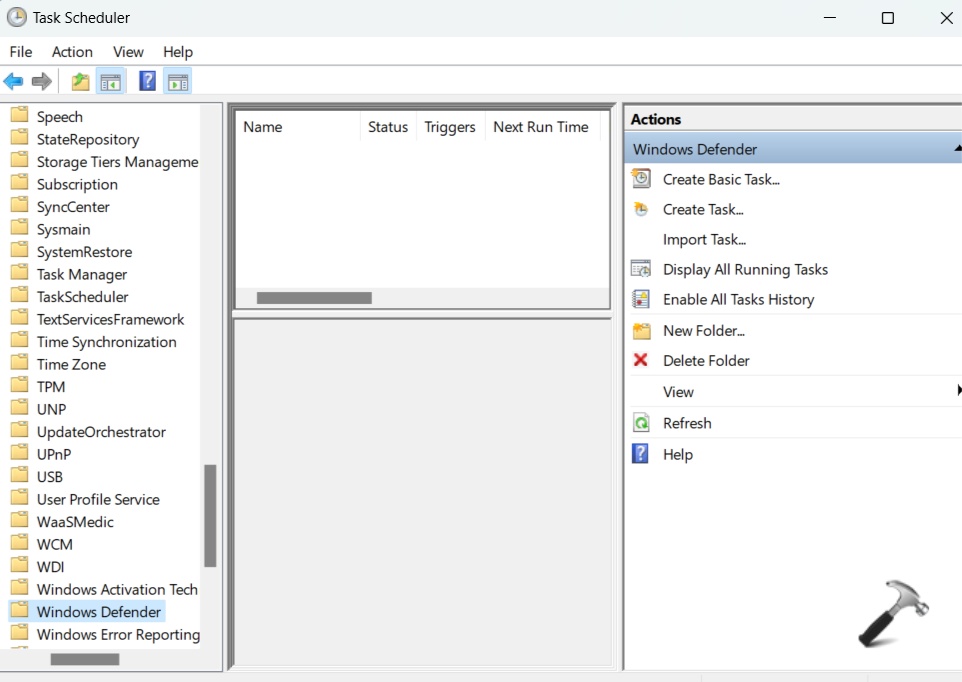The image size is (962, 682).
Task: Toggle the Show/Hide Action Pane icon
Action: 178,82
